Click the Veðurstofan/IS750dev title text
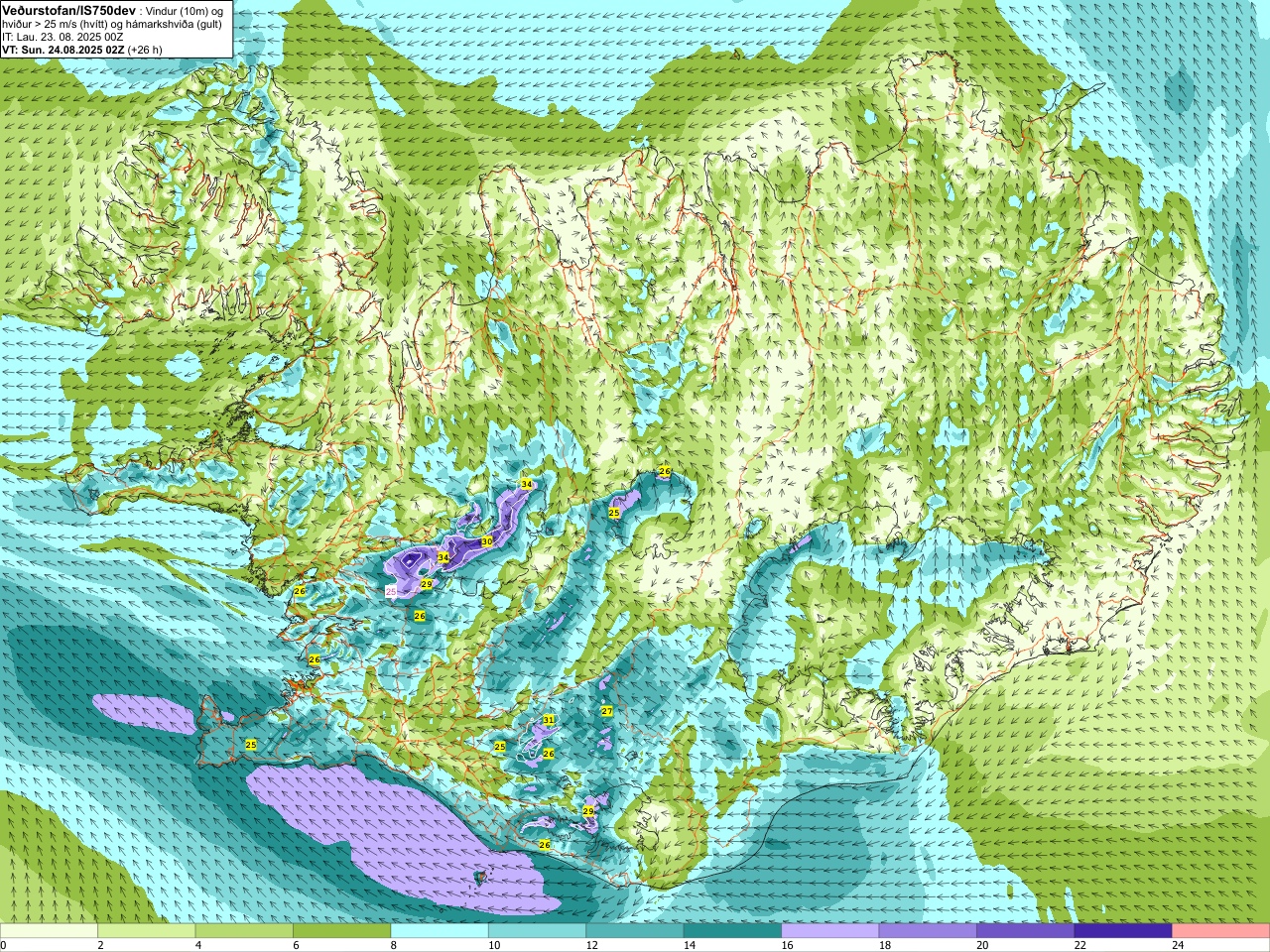The image size is (1270, 952). pyautogui.click(x=68, y=10)
